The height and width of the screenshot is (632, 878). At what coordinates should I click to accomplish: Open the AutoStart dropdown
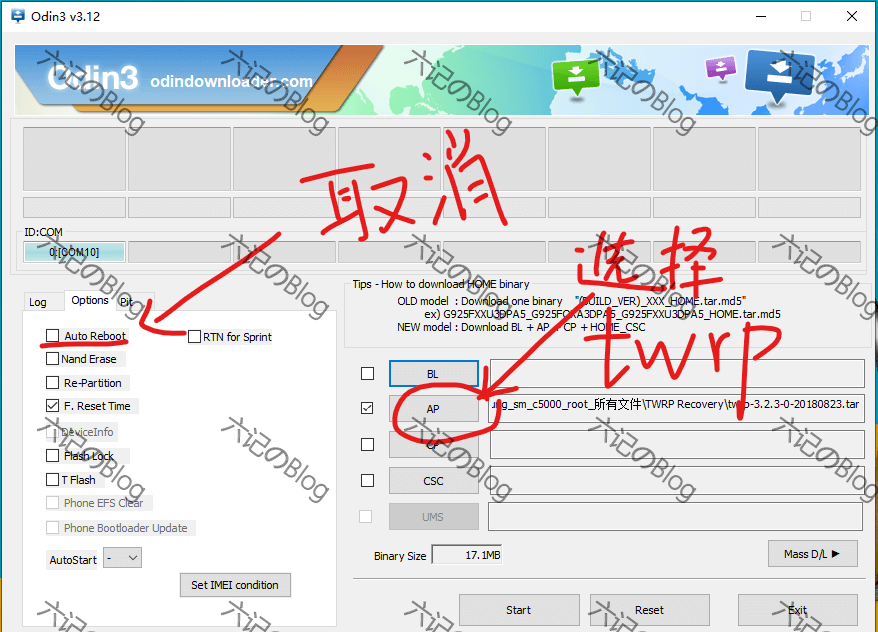point(123,558)
